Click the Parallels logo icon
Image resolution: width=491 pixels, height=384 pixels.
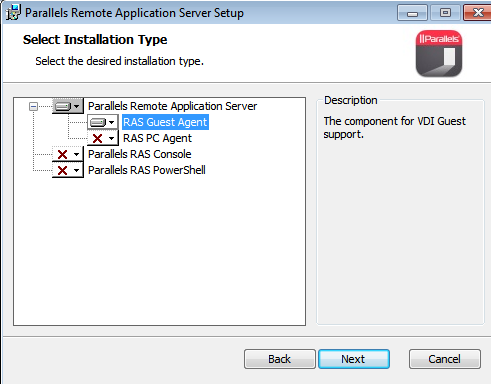click(439, 54)
